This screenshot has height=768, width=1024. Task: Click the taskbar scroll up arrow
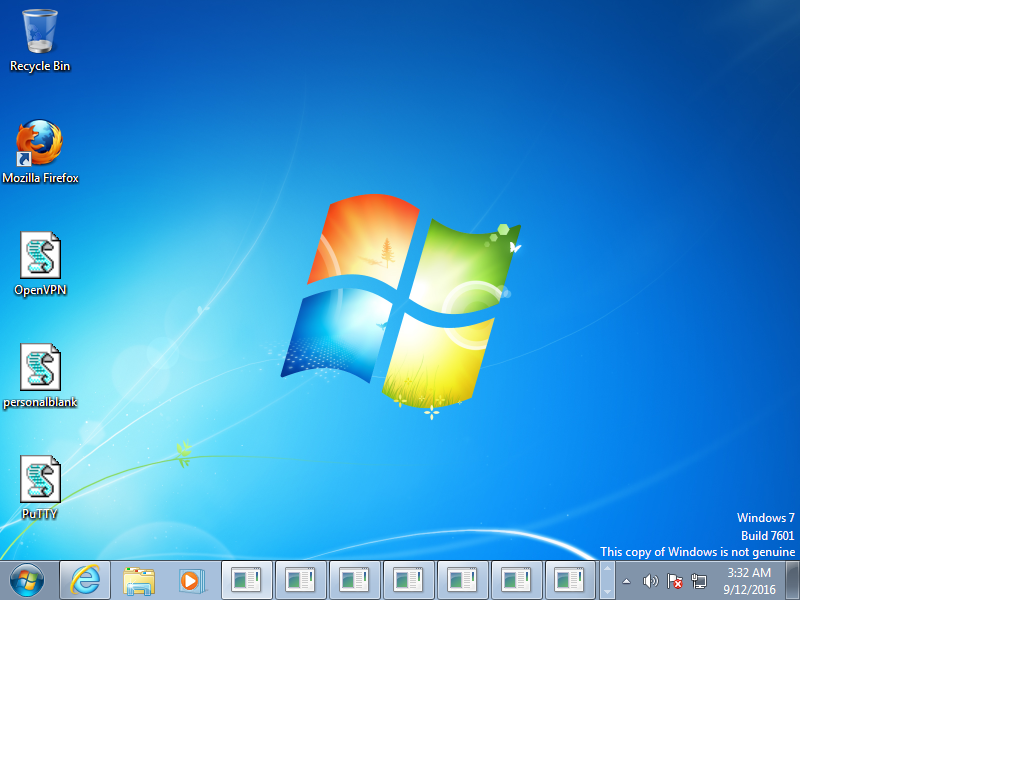(607, 570)
